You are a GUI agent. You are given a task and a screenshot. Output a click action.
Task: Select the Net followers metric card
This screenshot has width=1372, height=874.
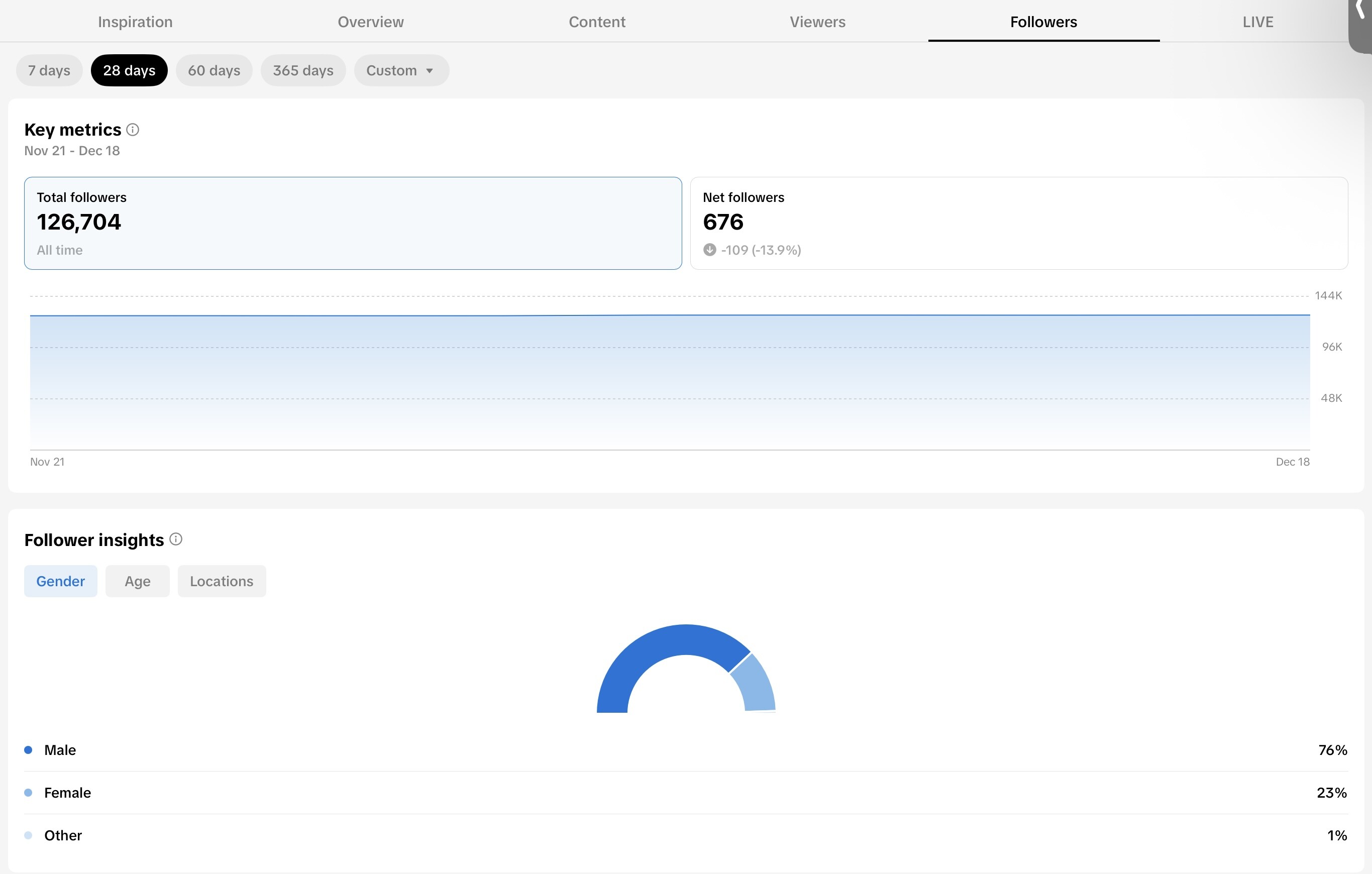pyautogui.click(x=1018, y=224)
